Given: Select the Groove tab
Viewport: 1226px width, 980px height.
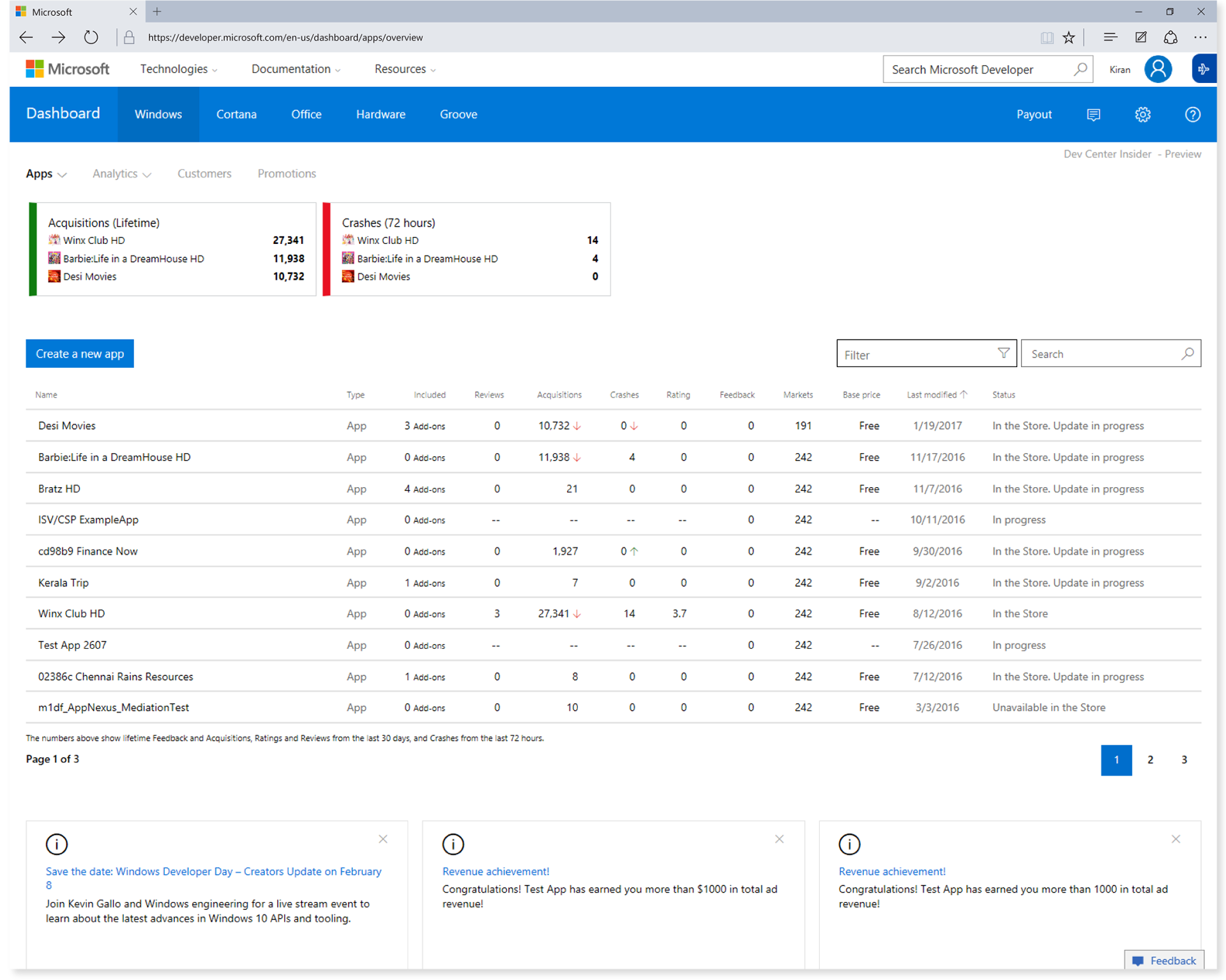Looking at the screenshot, I should [x=458, y=114].
